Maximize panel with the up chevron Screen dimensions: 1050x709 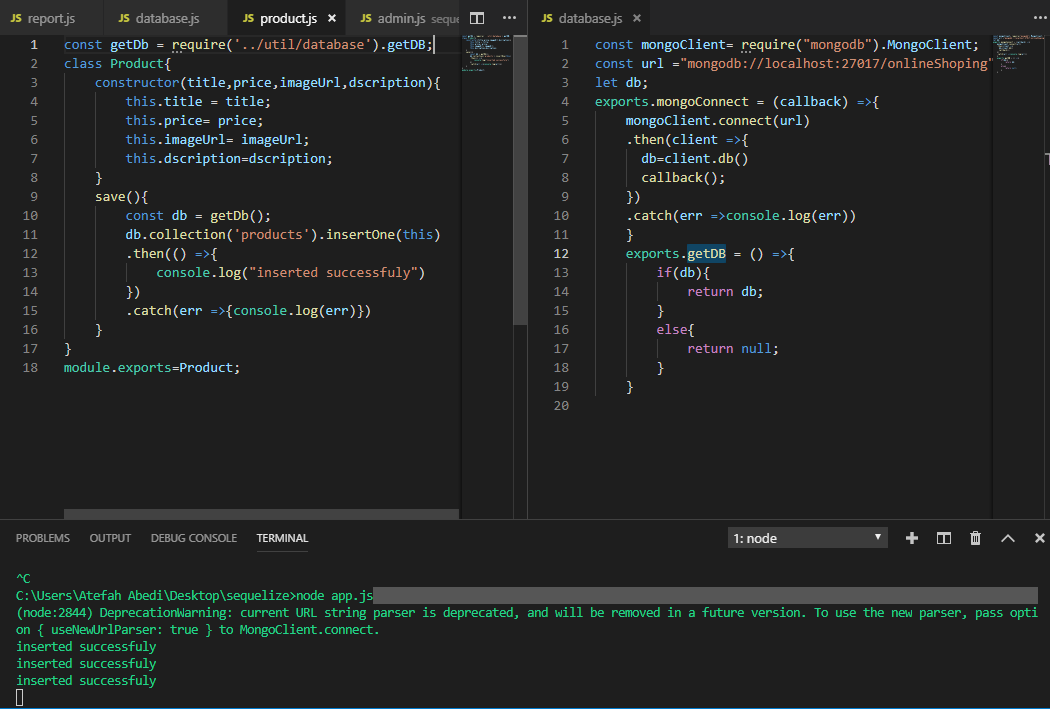(1008, 538)
